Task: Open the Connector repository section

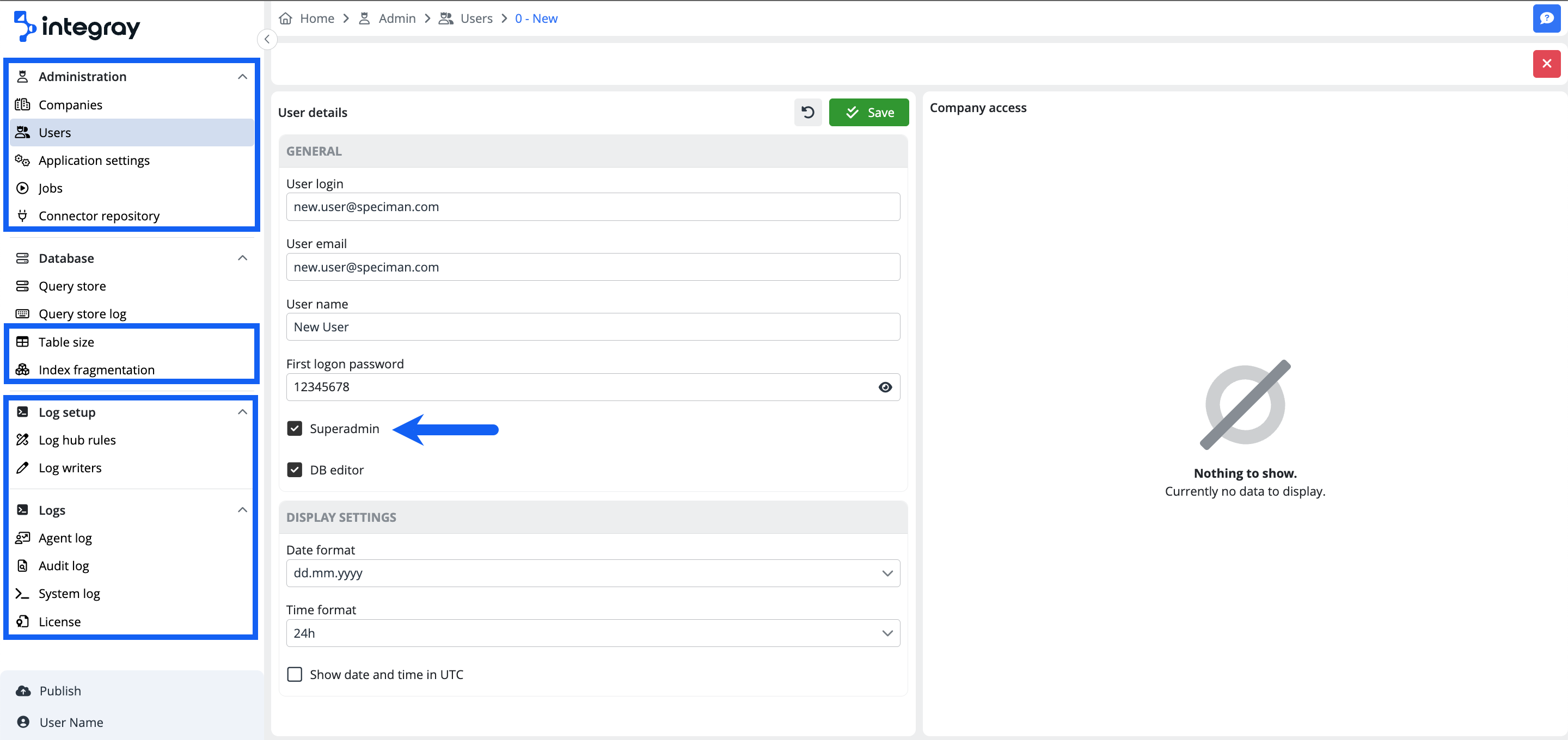Action: (x=99, y=215)
